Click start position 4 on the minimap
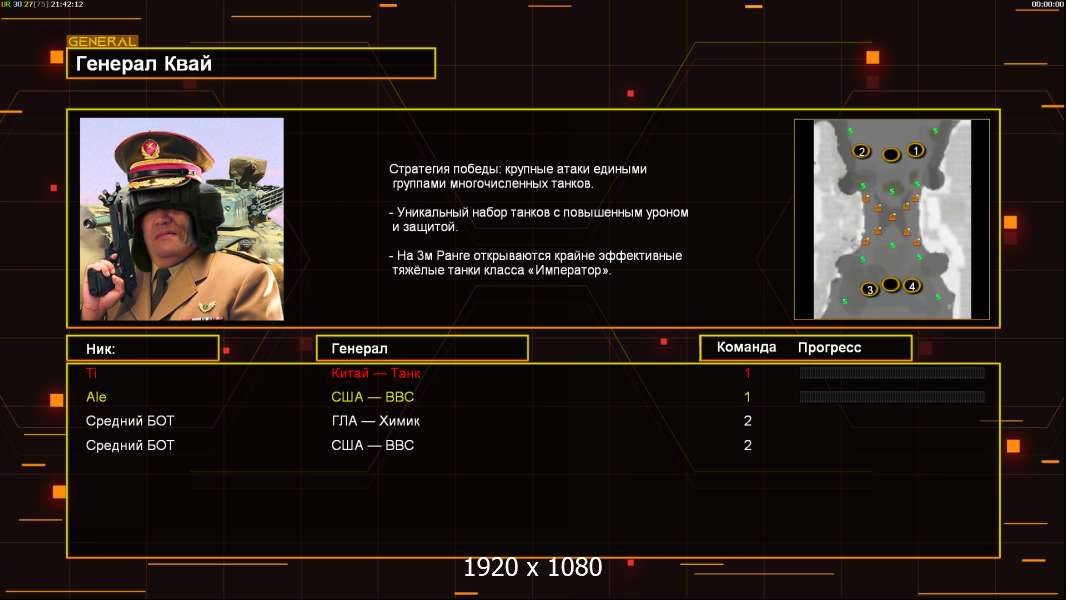The image size is (1066, 600). [912, 286]
